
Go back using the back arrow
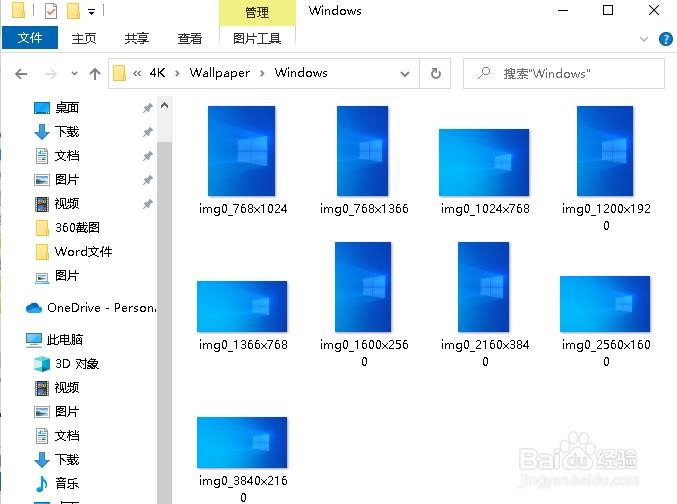coord(21,74)
